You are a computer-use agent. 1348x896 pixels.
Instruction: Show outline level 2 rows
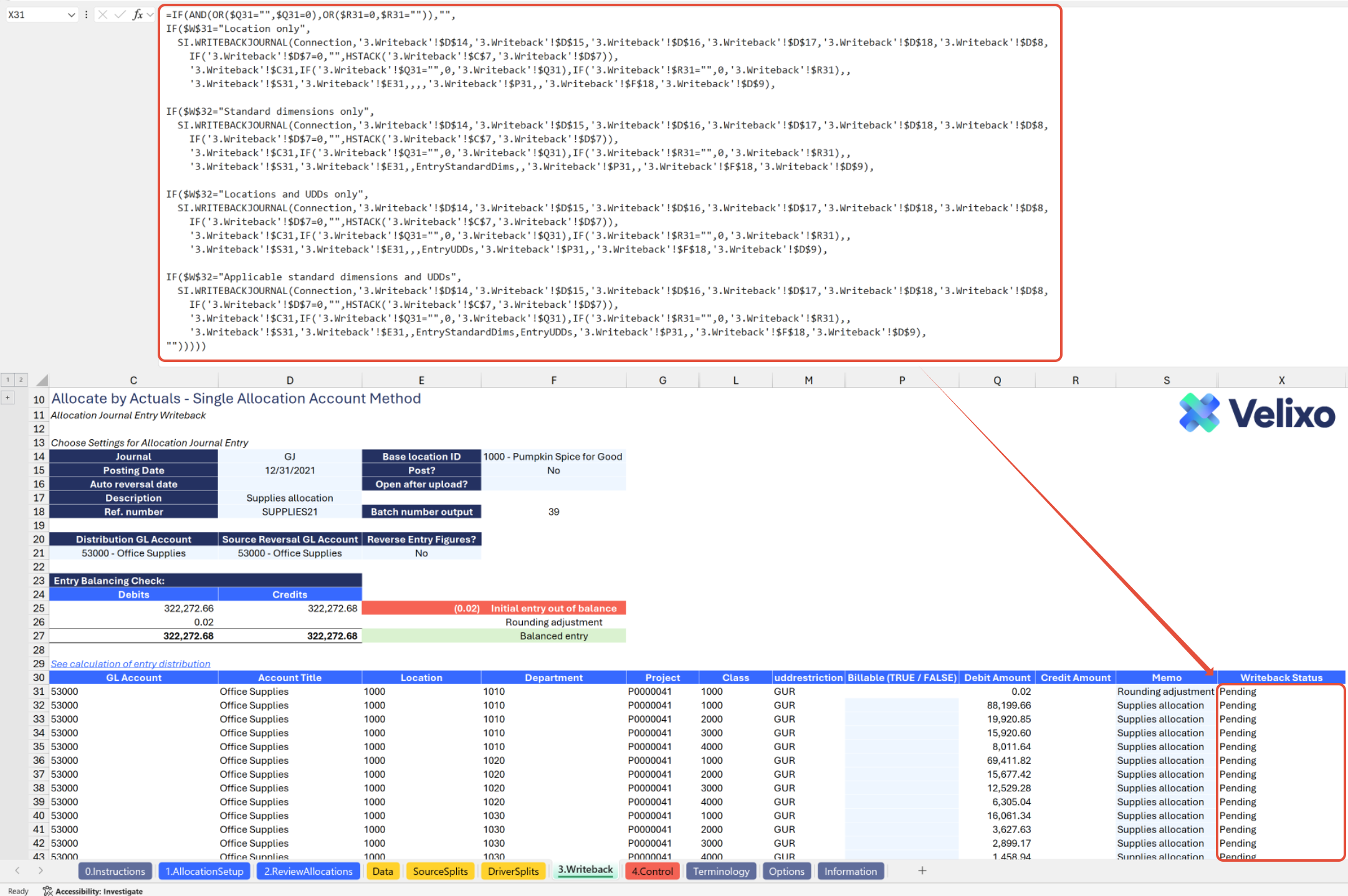(x=21, y=379)
